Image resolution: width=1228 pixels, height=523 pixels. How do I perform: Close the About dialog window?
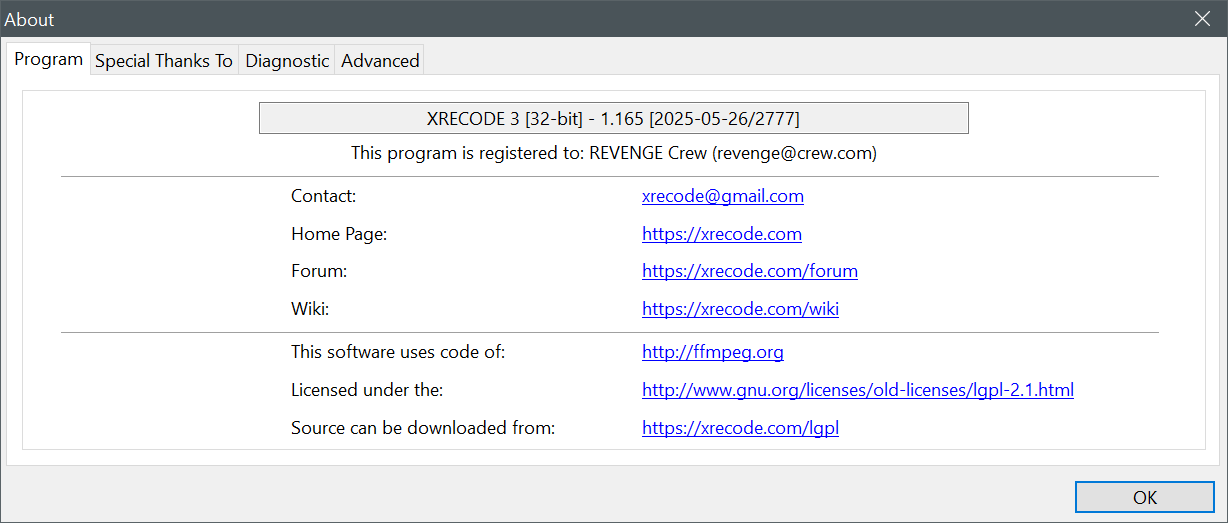(1203, 19)
